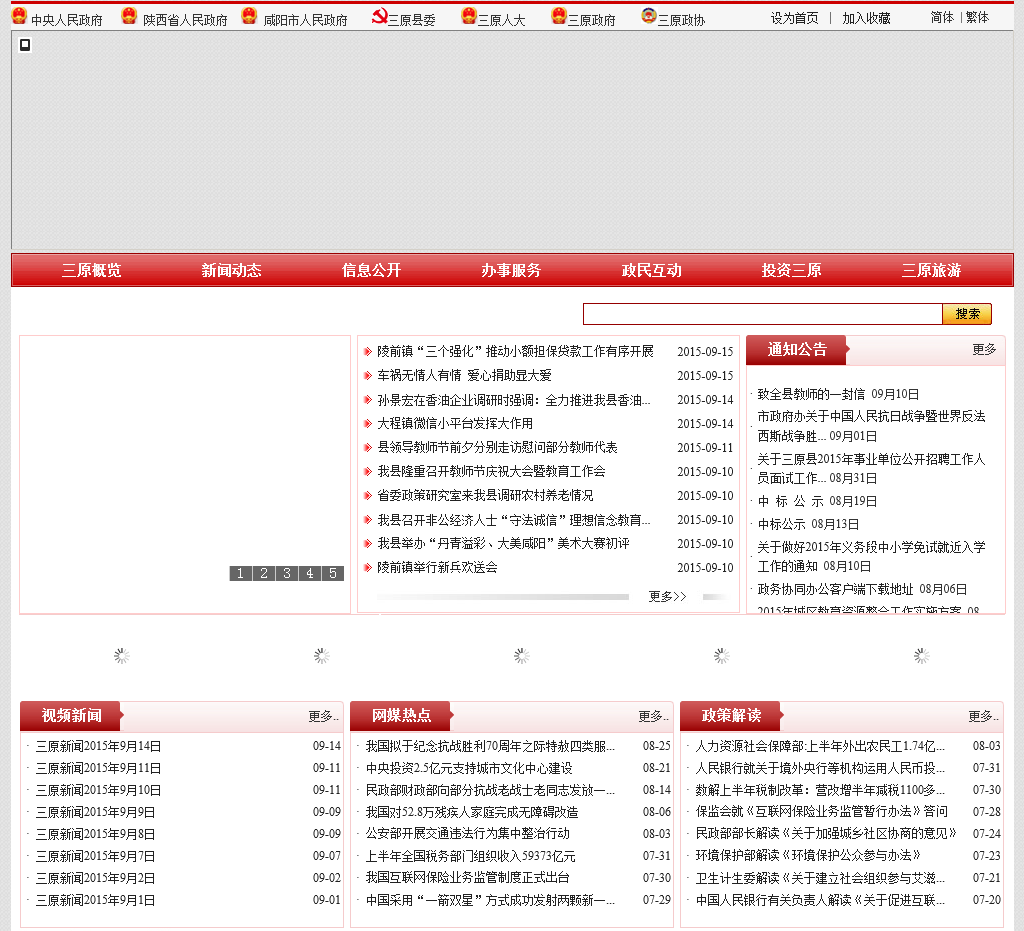Image resolution: width=1024 pixels, height=931 pixels.
Task: Focus the site search input field
Action: point(763,314)
